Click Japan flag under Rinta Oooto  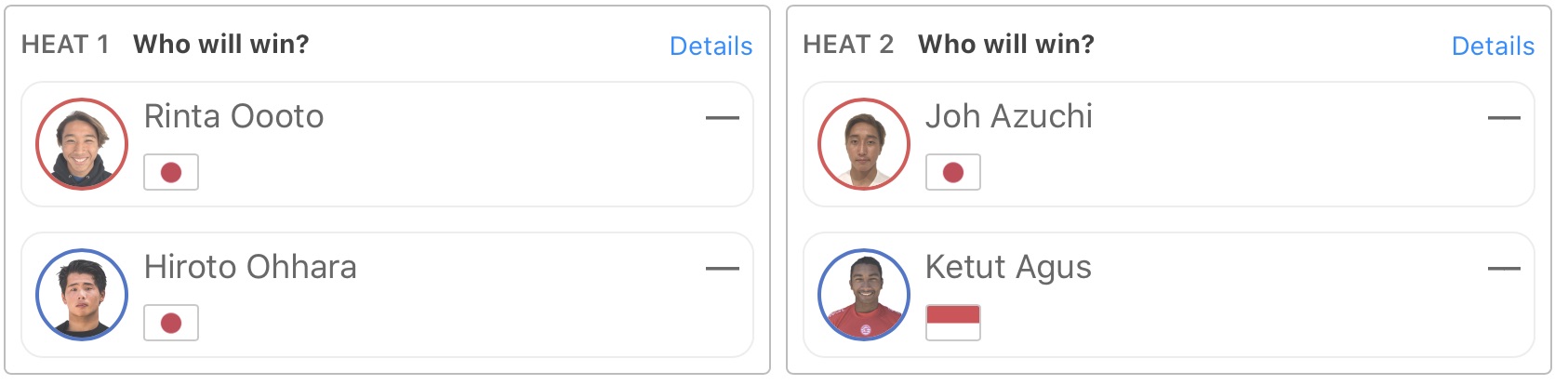click(171, 172)
